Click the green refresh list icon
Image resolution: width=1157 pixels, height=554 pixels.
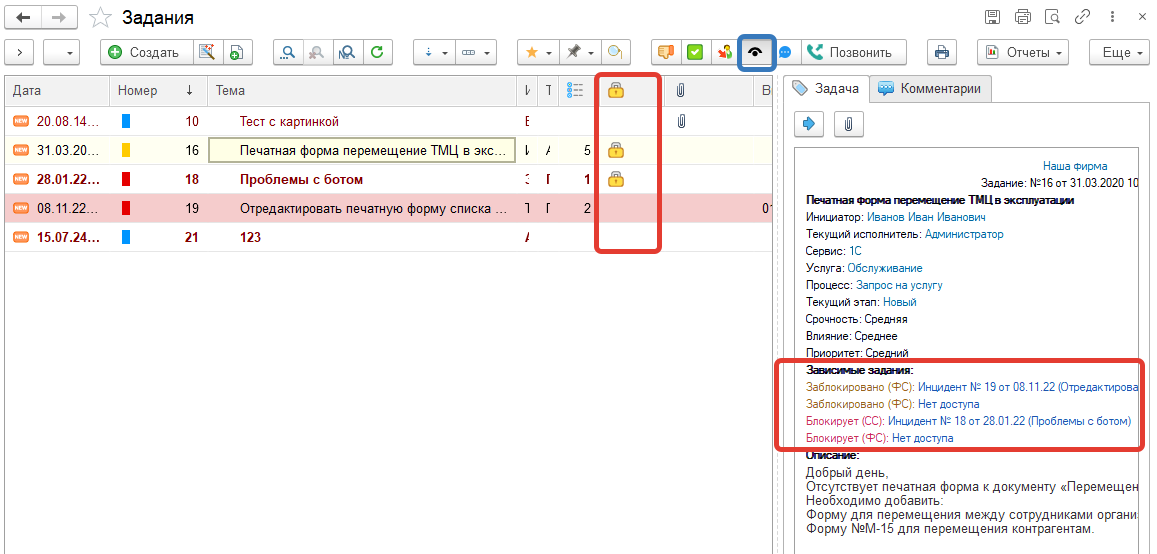[x=377, y=53]
